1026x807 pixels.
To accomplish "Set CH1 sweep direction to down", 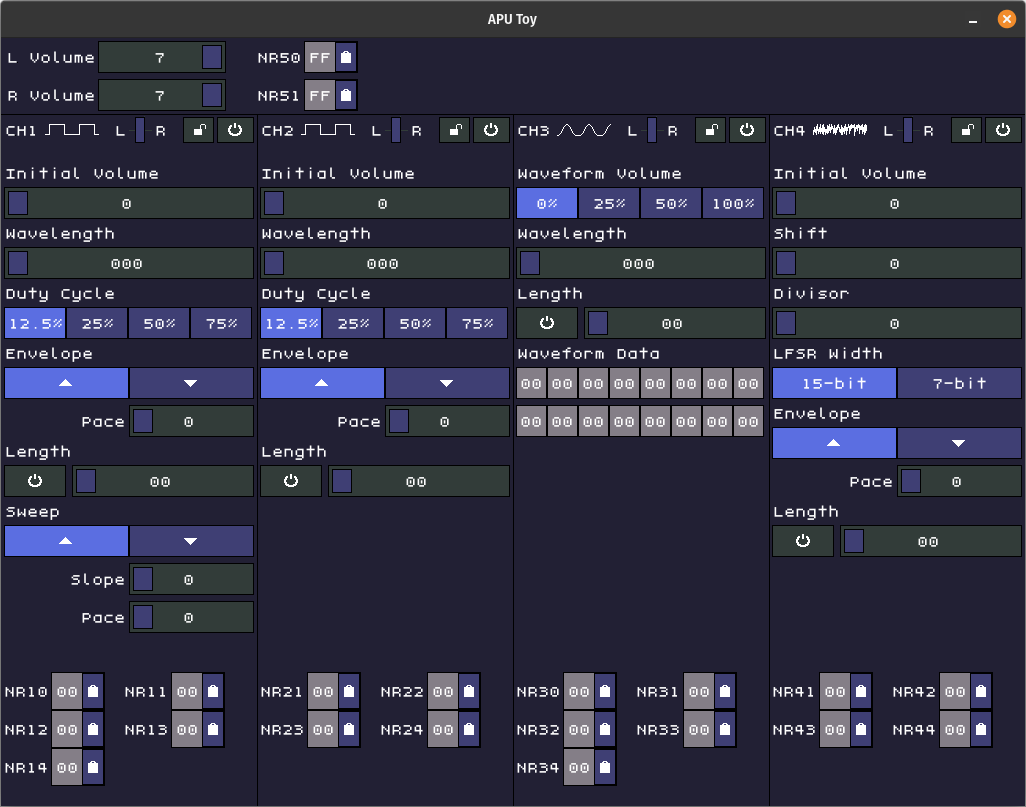I will (x=191, y=541).
